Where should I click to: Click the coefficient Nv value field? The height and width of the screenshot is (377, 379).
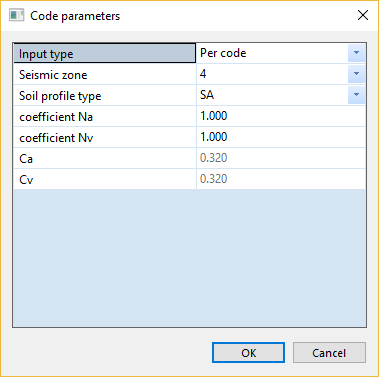click(x=281, y=137)
